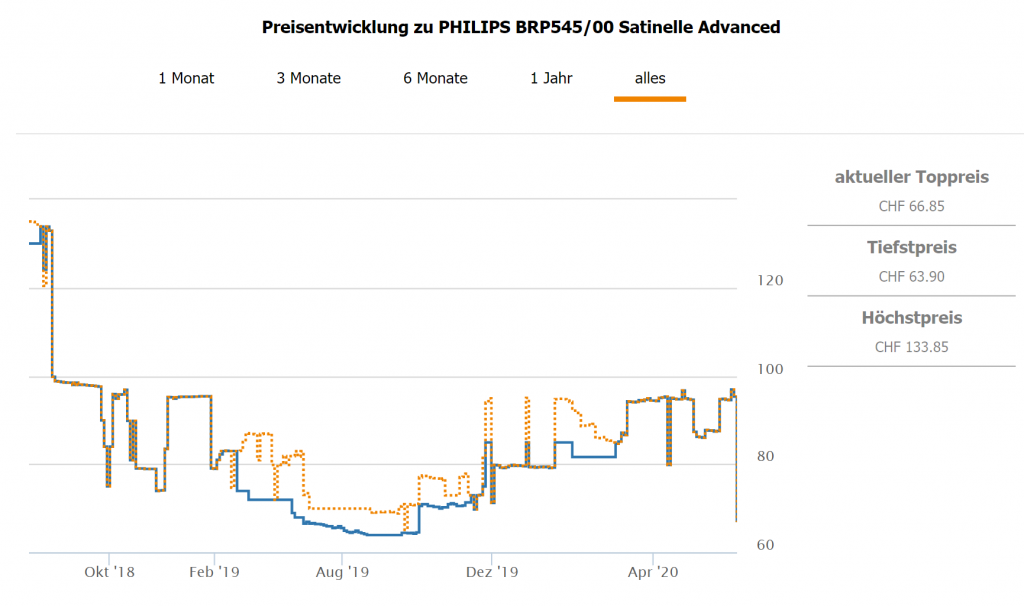
Task: Click the aktueller Toppreis heading
Action: [x=911, y=177]
